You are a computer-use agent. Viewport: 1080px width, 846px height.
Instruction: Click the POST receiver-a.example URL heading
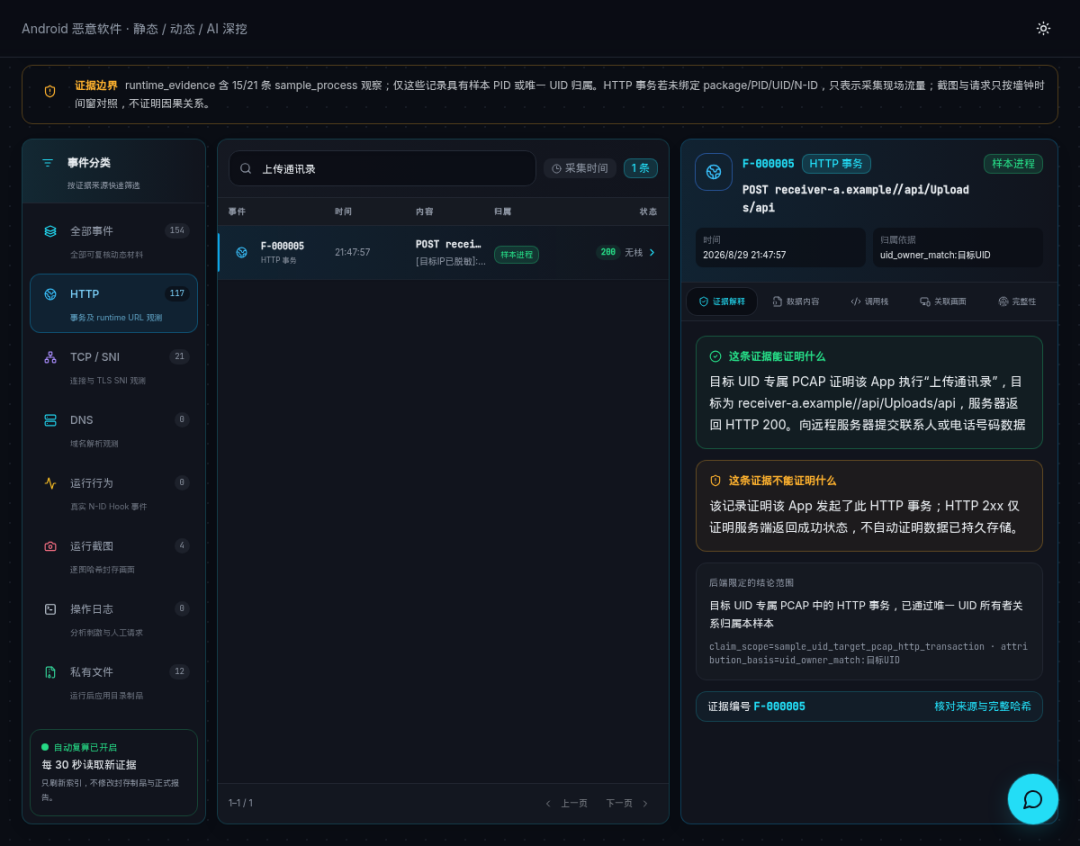coord(855,198)
